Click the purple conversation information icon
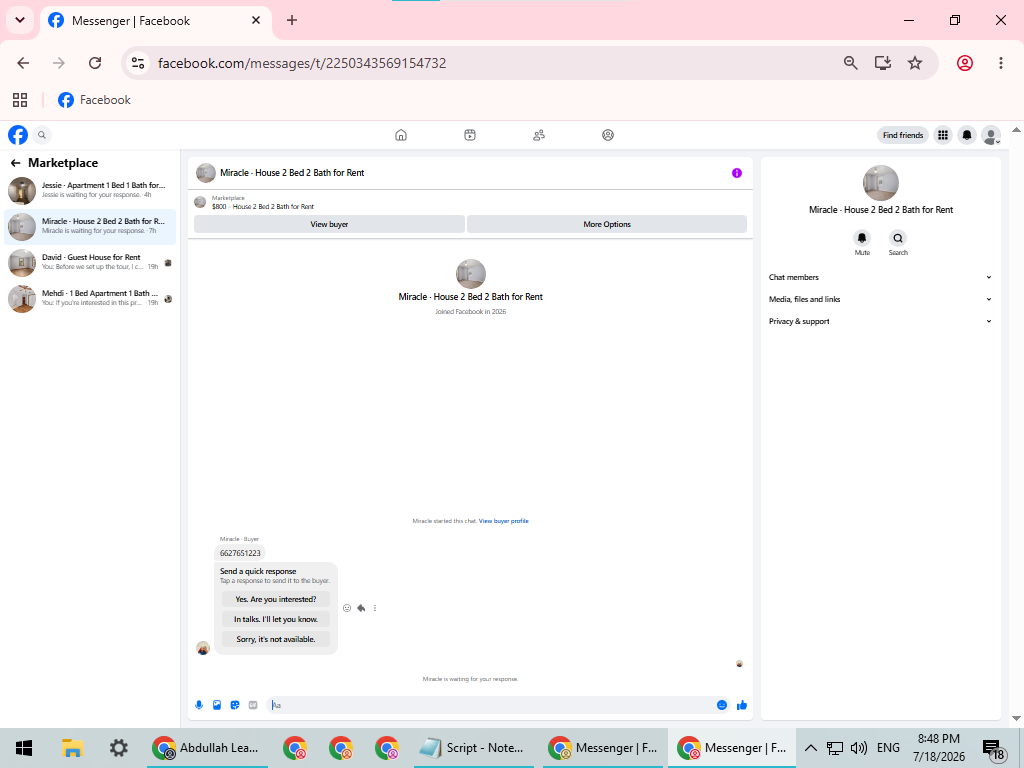The image size is (1024, 768). point(737,173)
